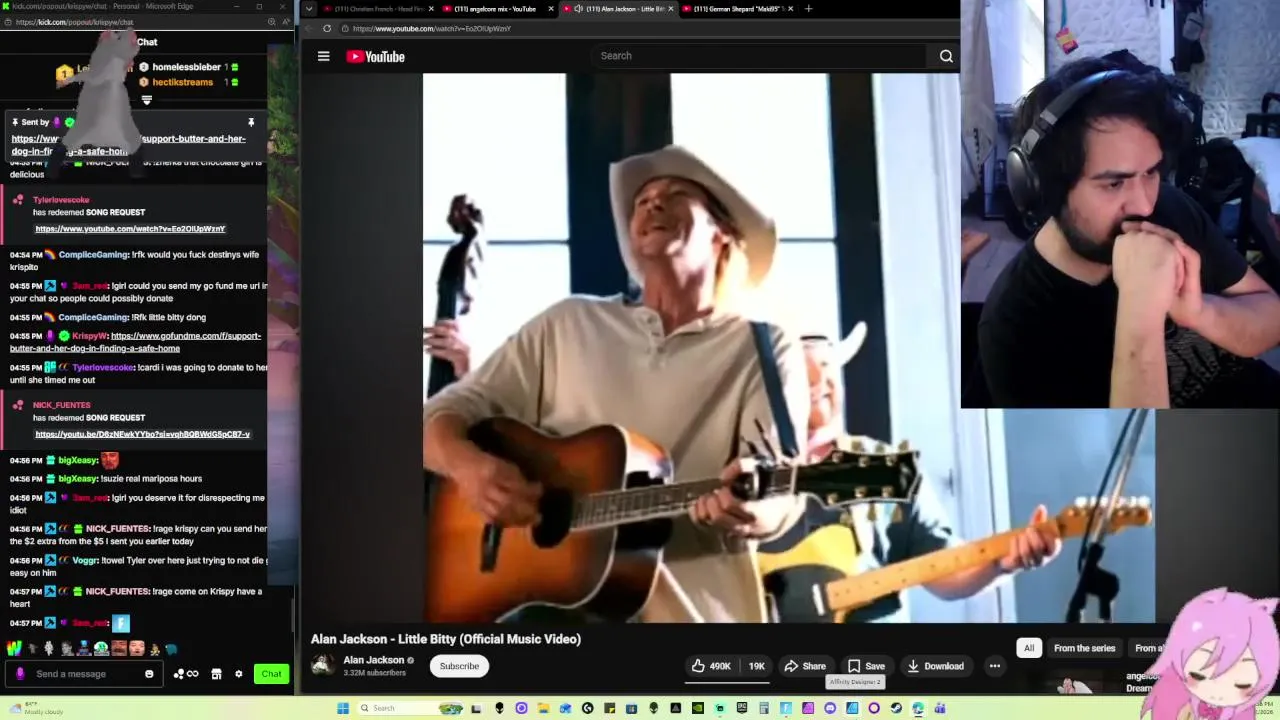Open Windows Start menu

[343, 708]
